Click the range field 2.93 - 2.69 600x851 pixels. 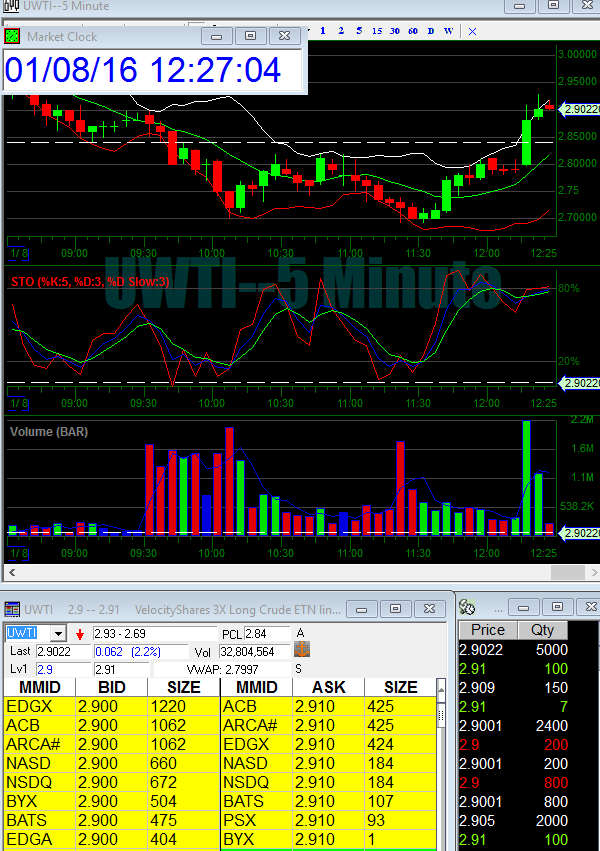155,633
